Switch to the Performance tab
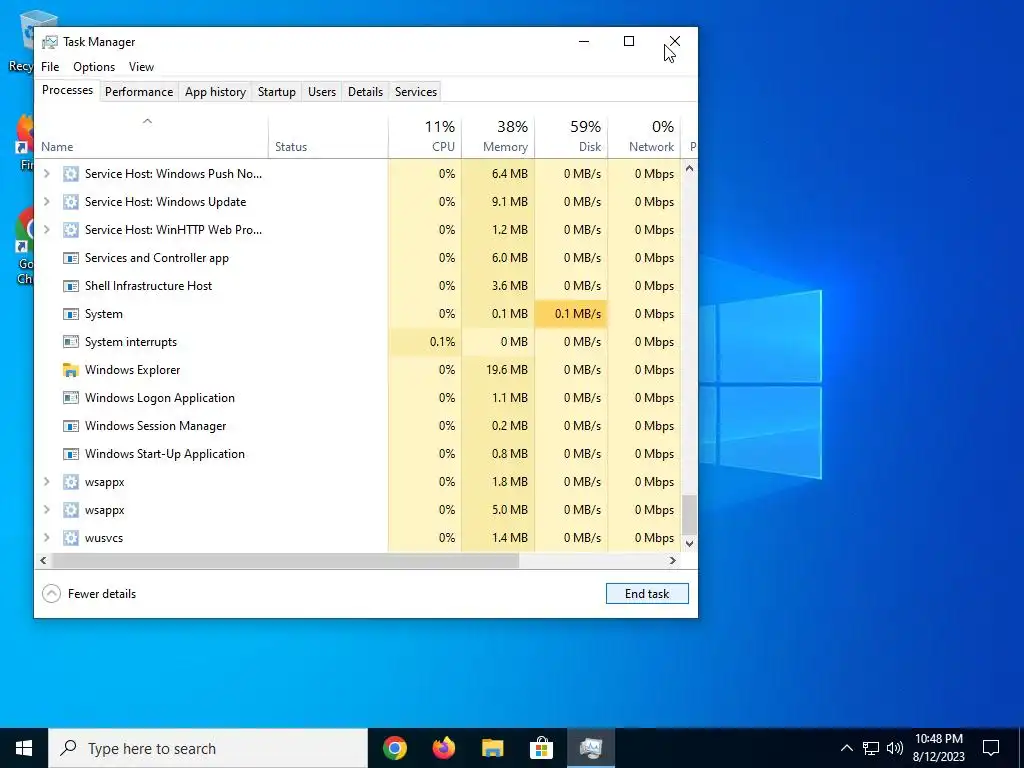Screen dimensions: 1024x768 point(139,92)
